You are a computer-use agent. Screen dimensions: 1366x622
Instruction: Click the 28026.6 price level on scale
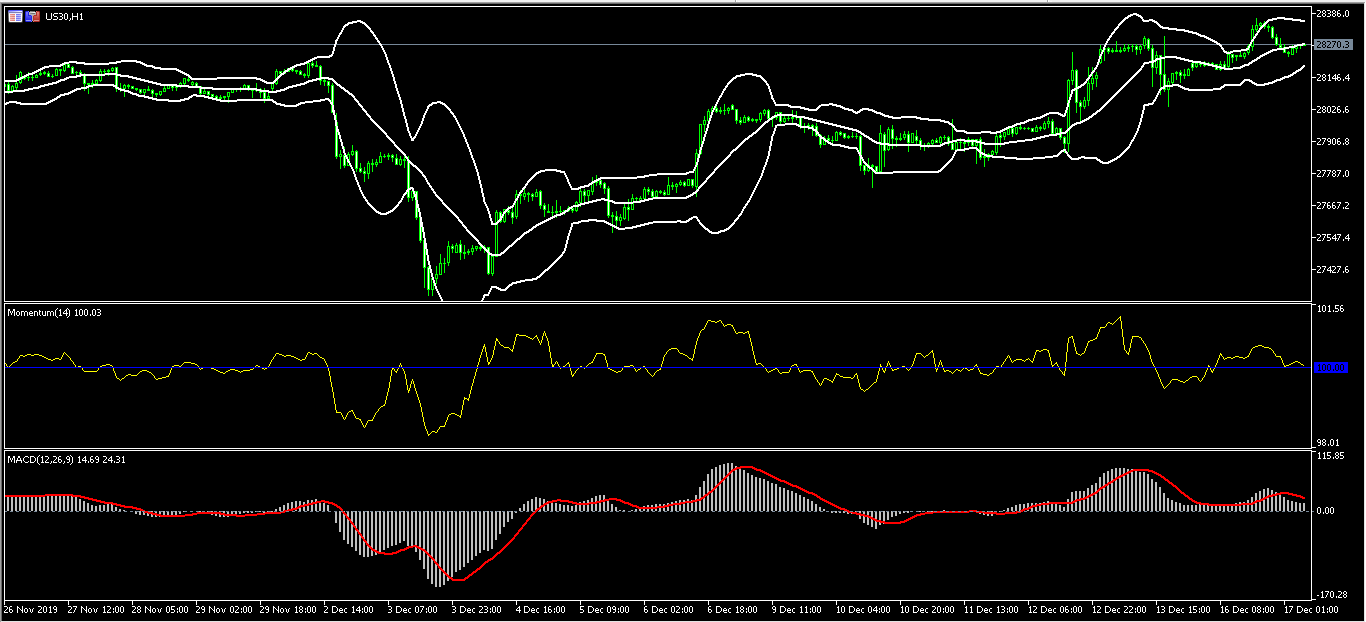[x=1334, y=110]
